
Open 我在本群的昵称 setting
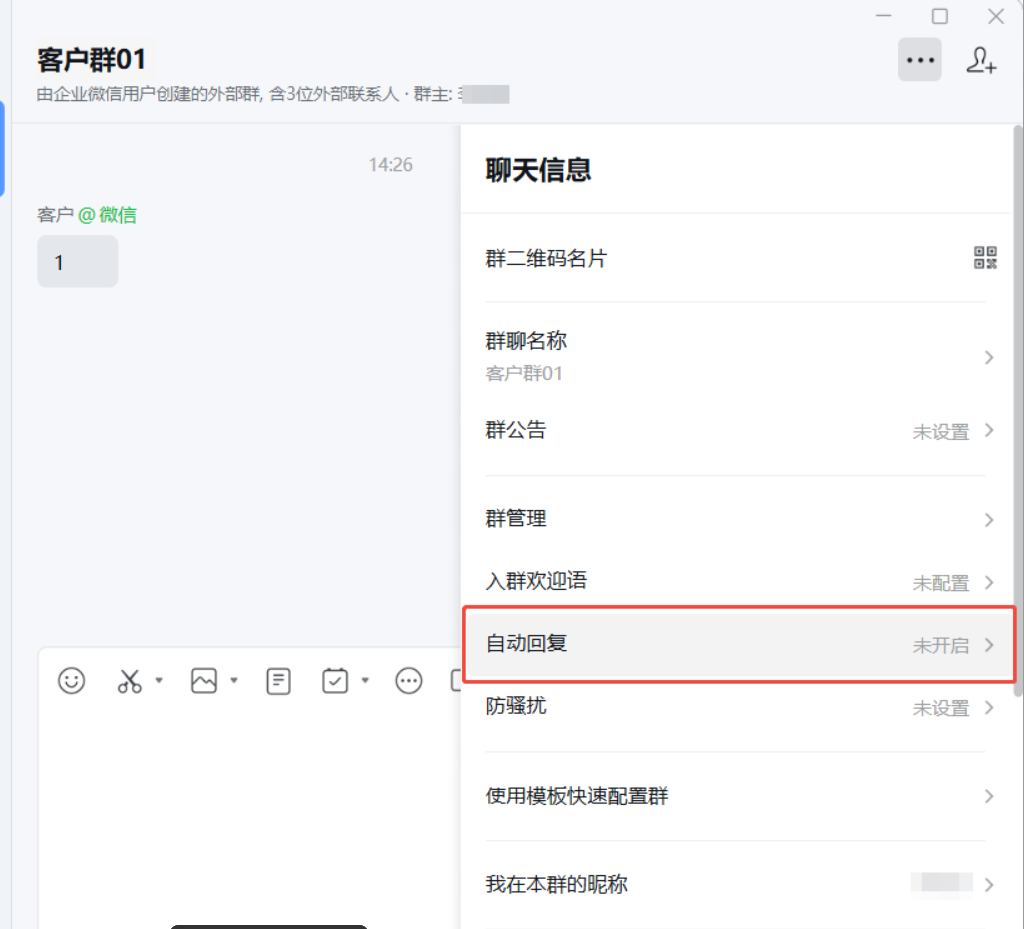(x=735, y=884)
